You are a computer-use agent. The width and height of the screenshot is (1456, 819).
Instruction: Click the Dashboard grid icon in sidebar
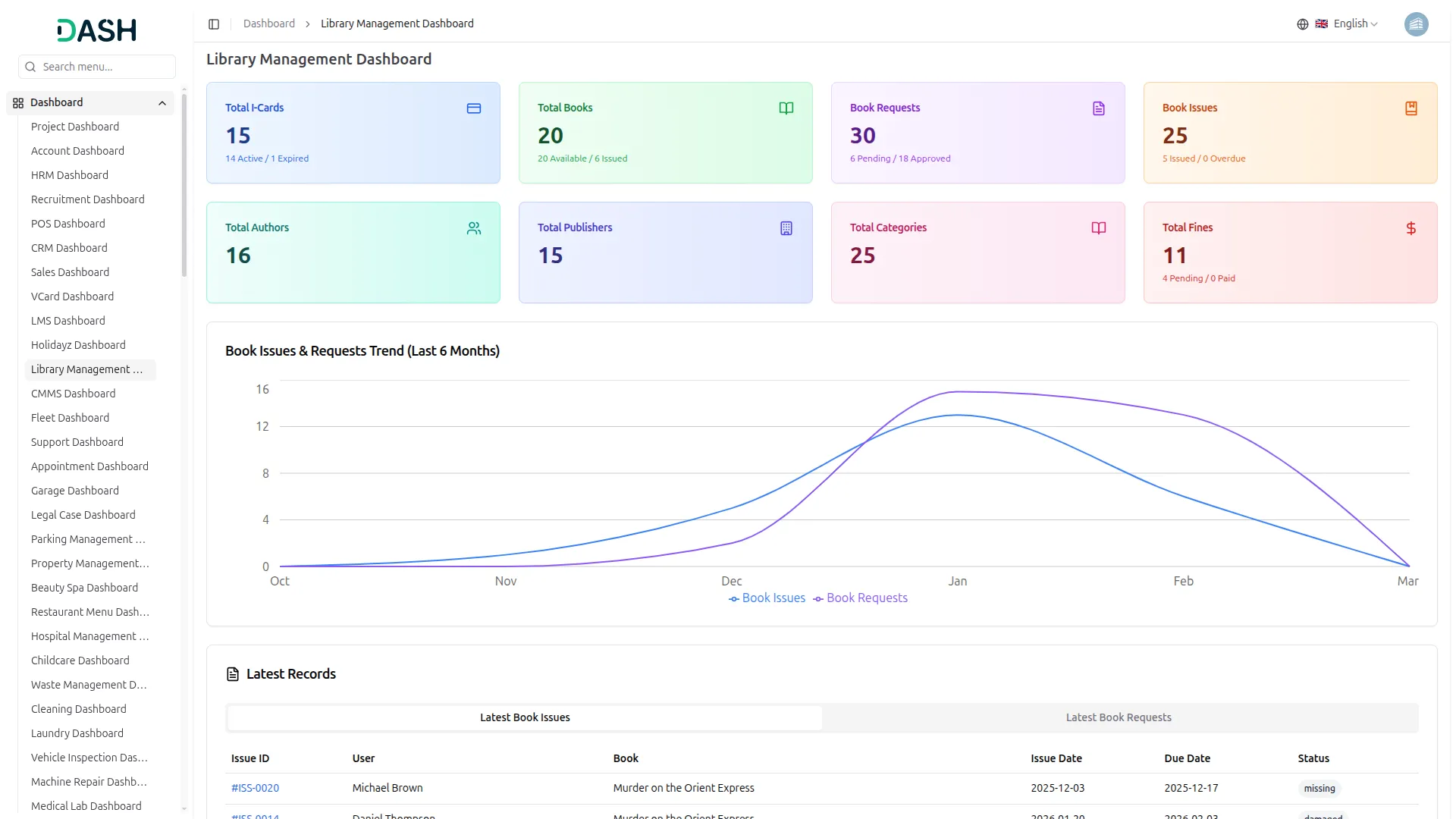click(18, 103)
